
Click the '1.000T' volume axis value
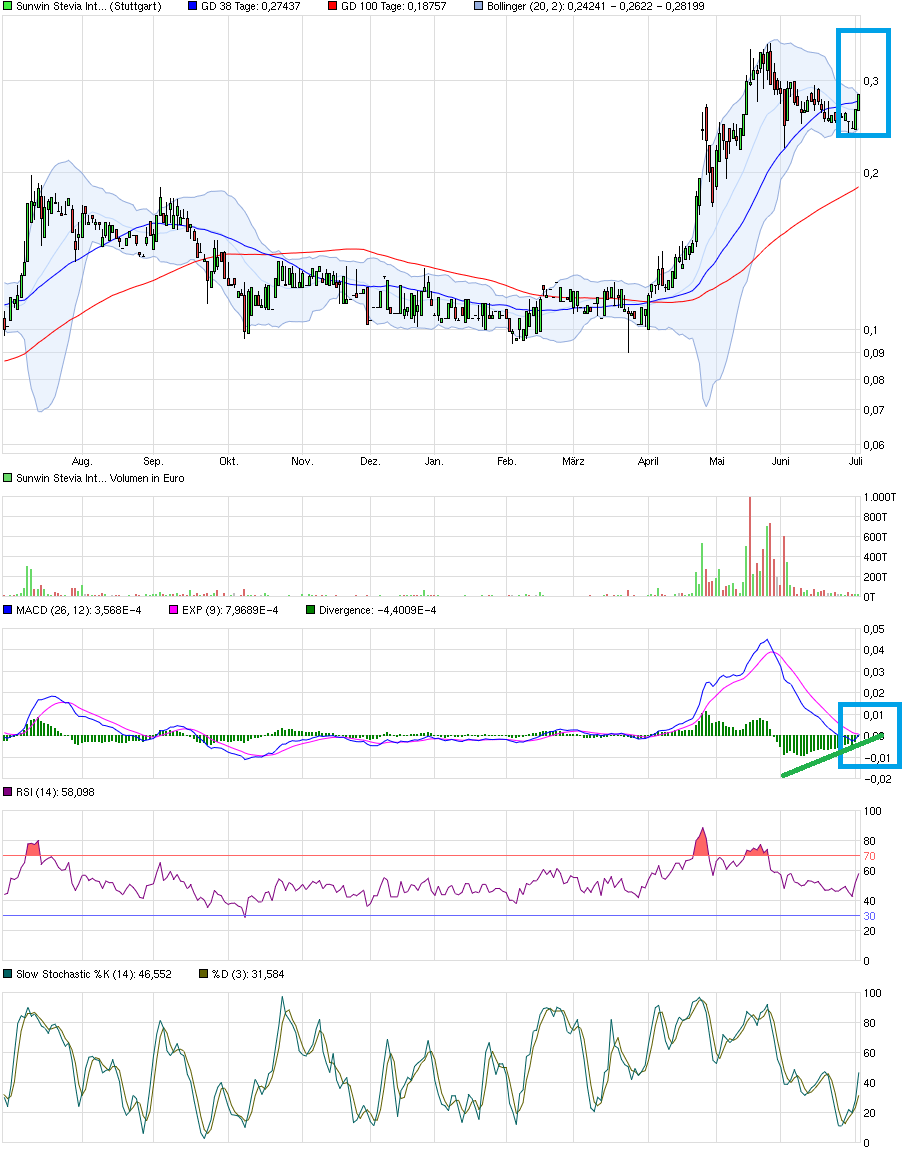(x=880, y=497)
